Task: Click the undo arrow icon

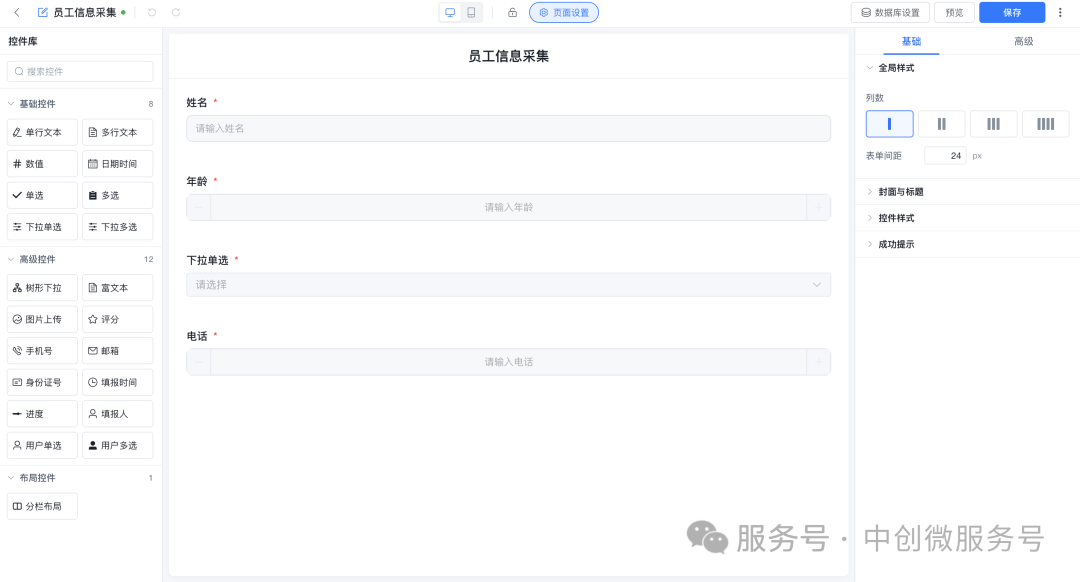Action: 152,12
